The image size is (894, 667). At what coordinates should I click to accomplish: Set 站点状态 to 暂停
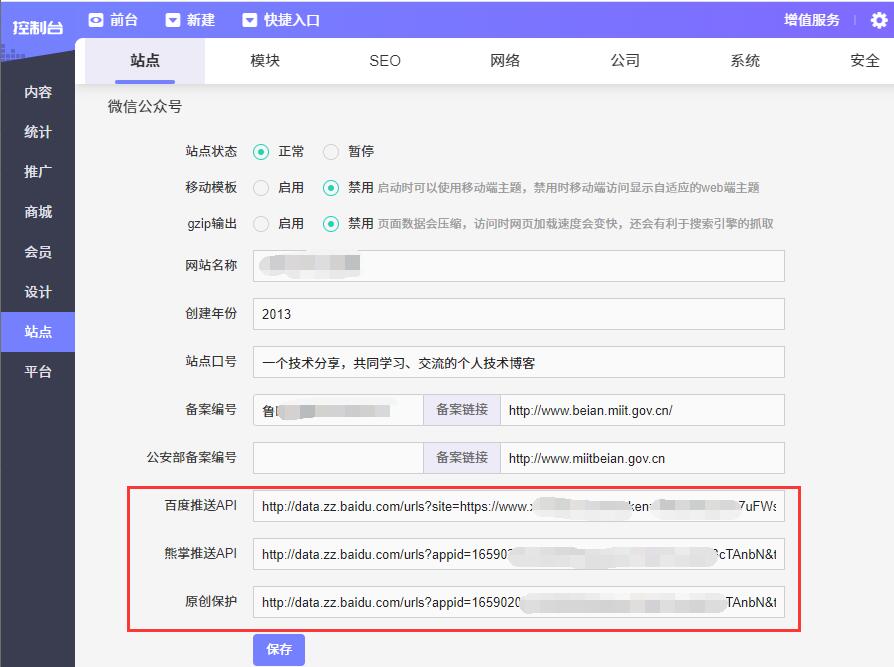[331, 152]
